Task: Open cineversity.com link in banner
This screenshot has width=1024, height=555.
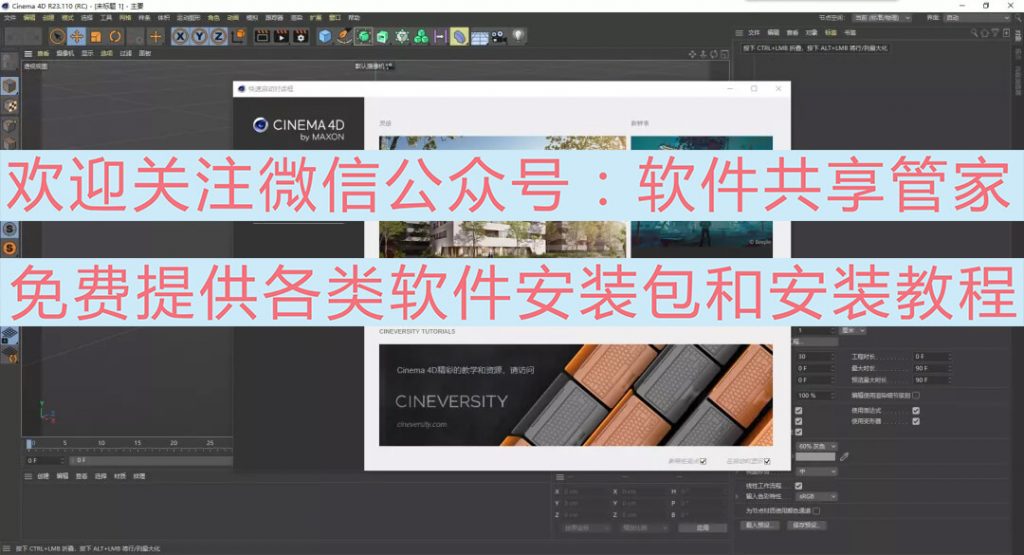Action: [x=422, y=424]
